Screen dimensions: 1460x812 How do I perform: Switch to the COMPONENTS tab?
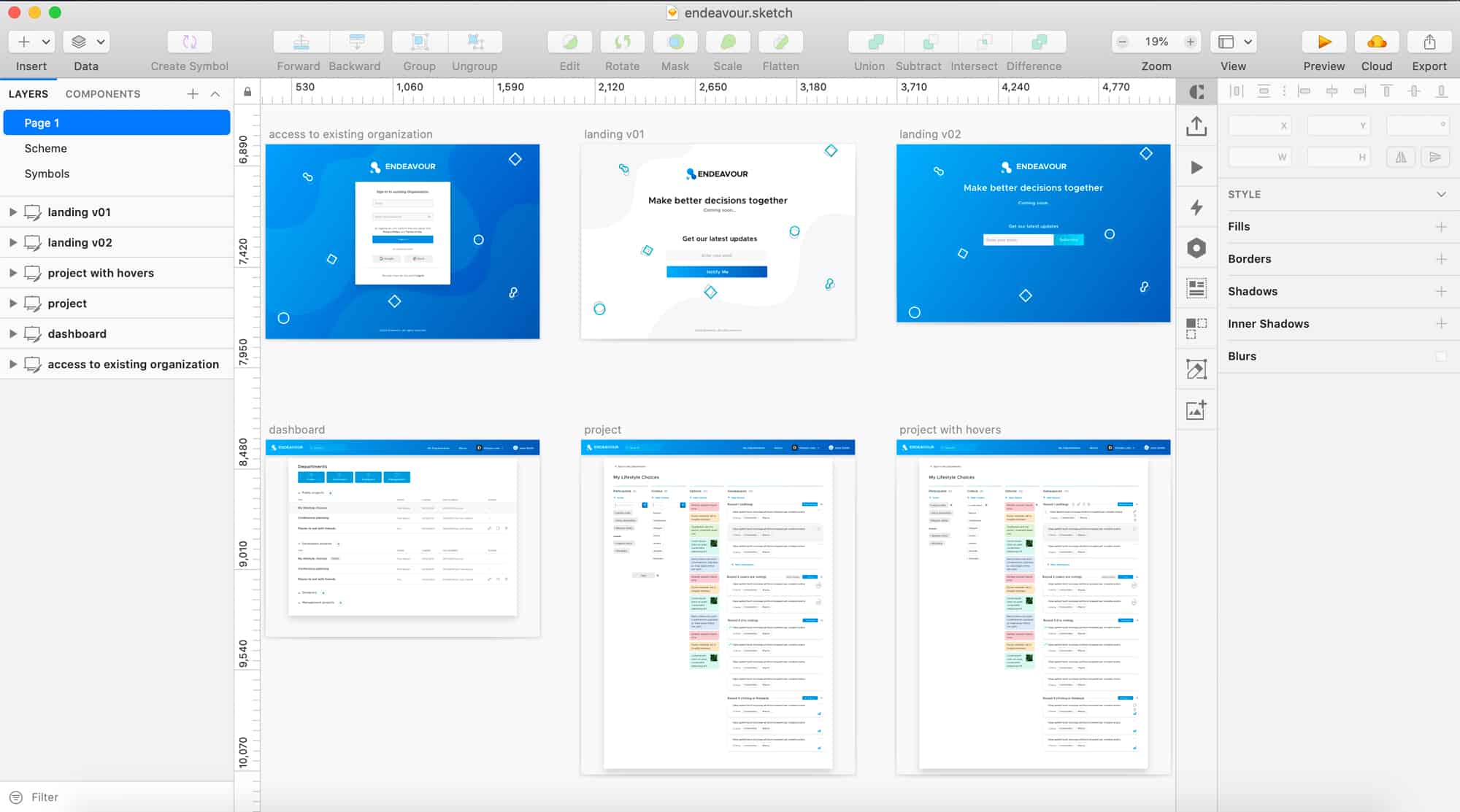pos(103,94)
